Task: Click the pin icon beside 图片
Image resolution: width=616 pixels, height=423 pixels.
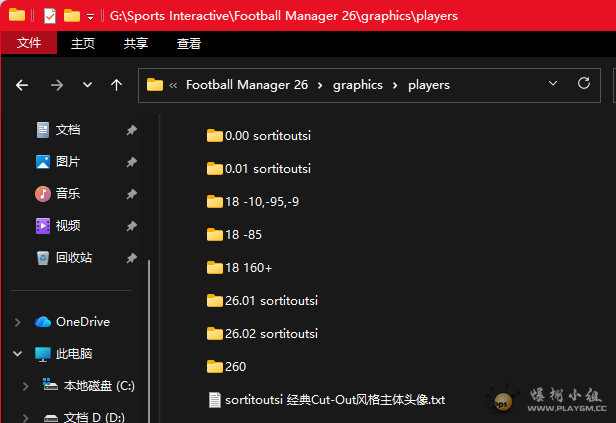Action: pyautogui.click(x=132, y=162)
